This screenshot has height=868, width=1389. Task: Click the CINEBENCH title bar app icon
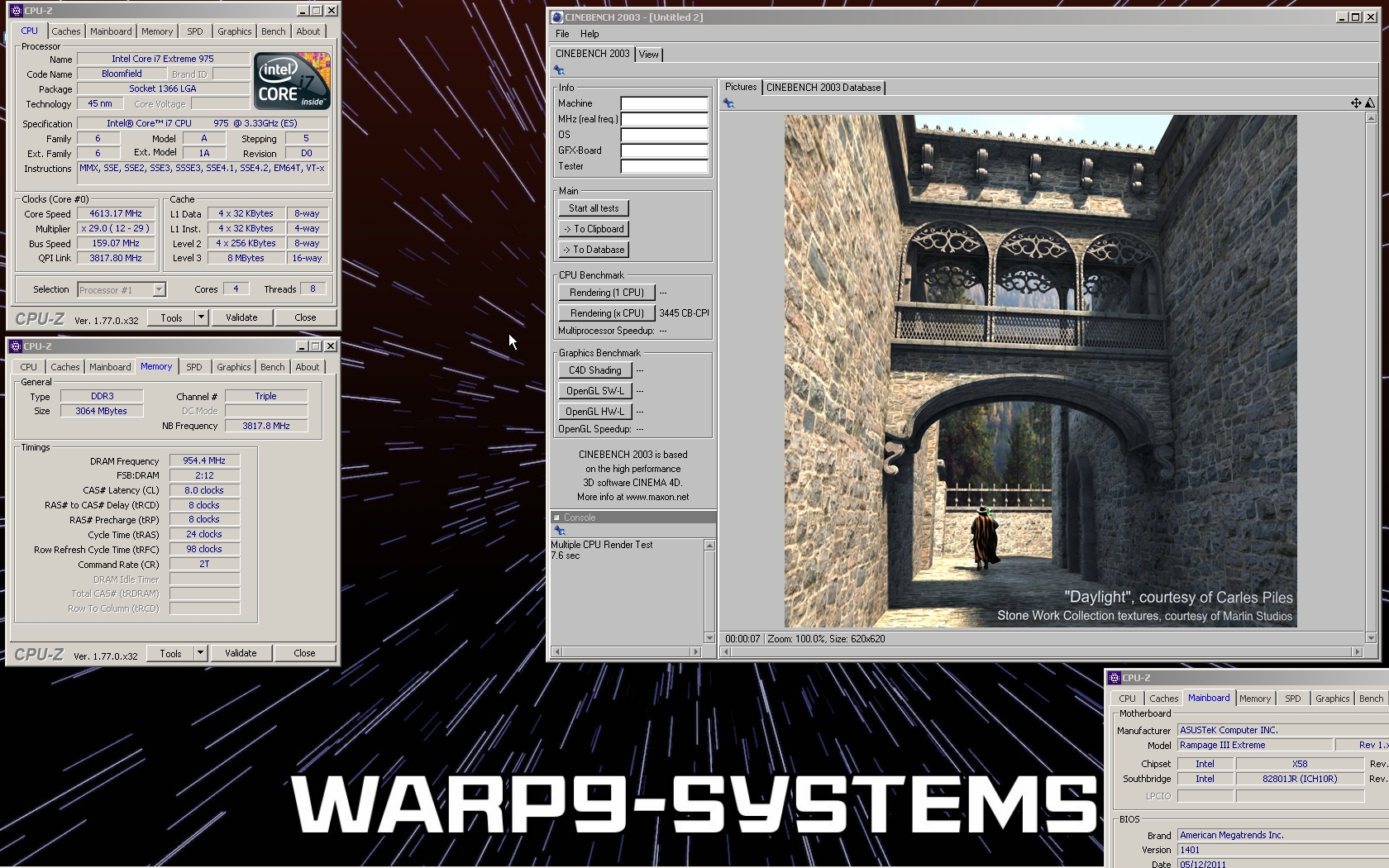(557, 17)
